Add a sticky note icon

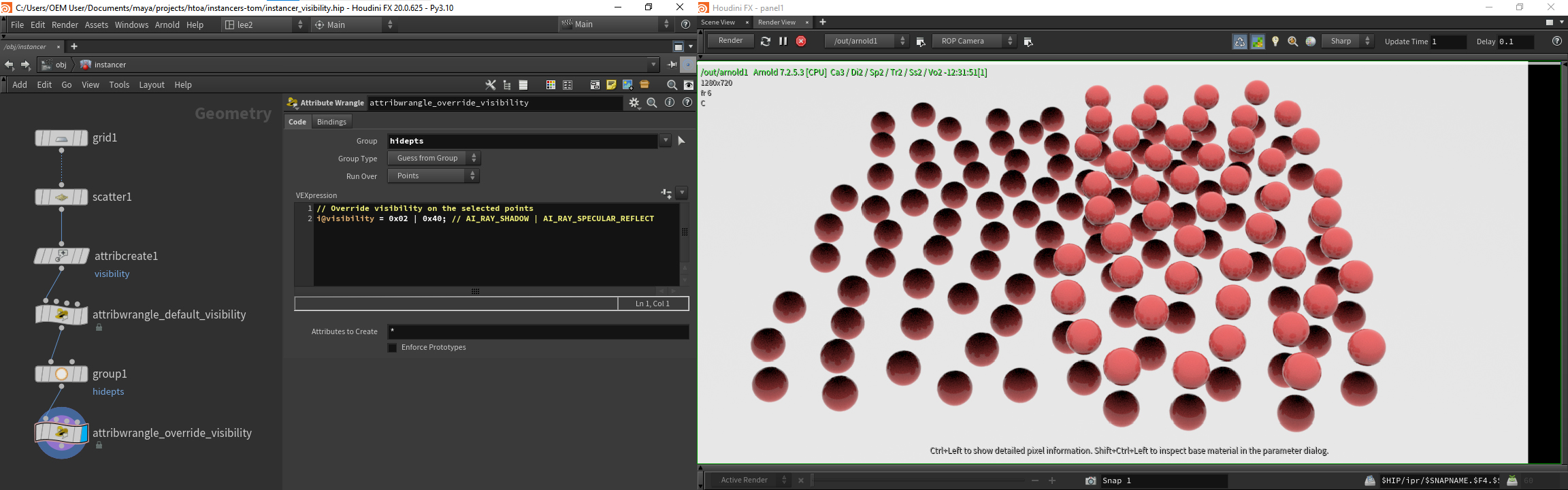click(x=611, y=85)
